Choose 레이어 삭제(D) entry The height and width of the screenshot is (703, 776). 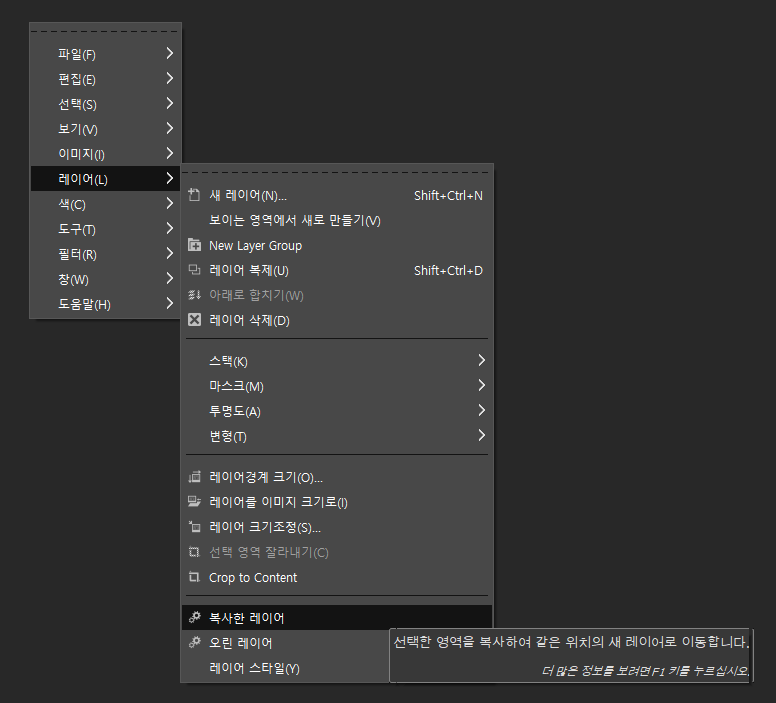pos(337,320)
